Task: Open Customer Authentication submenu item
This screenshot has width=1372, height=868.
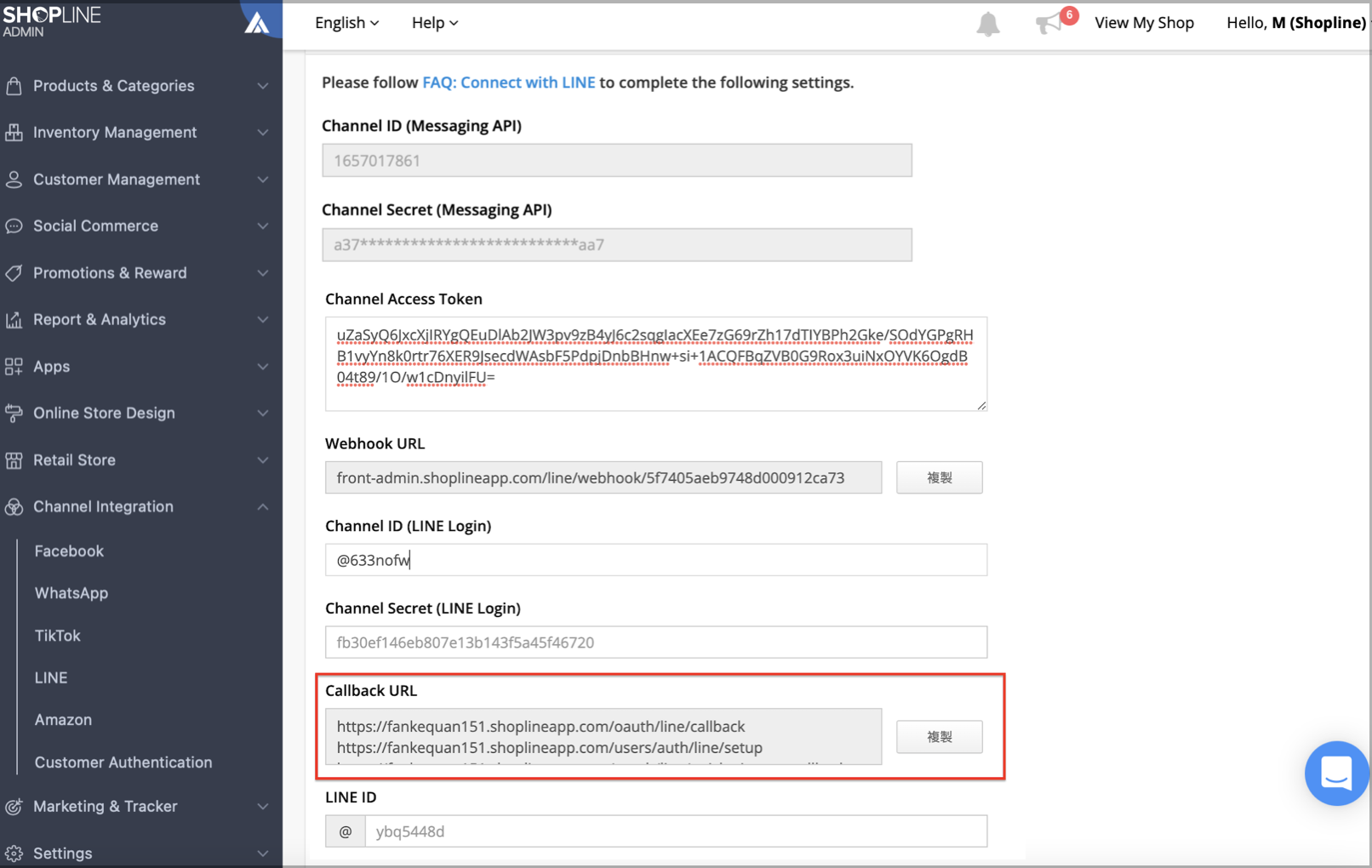Action: [123, 762]
